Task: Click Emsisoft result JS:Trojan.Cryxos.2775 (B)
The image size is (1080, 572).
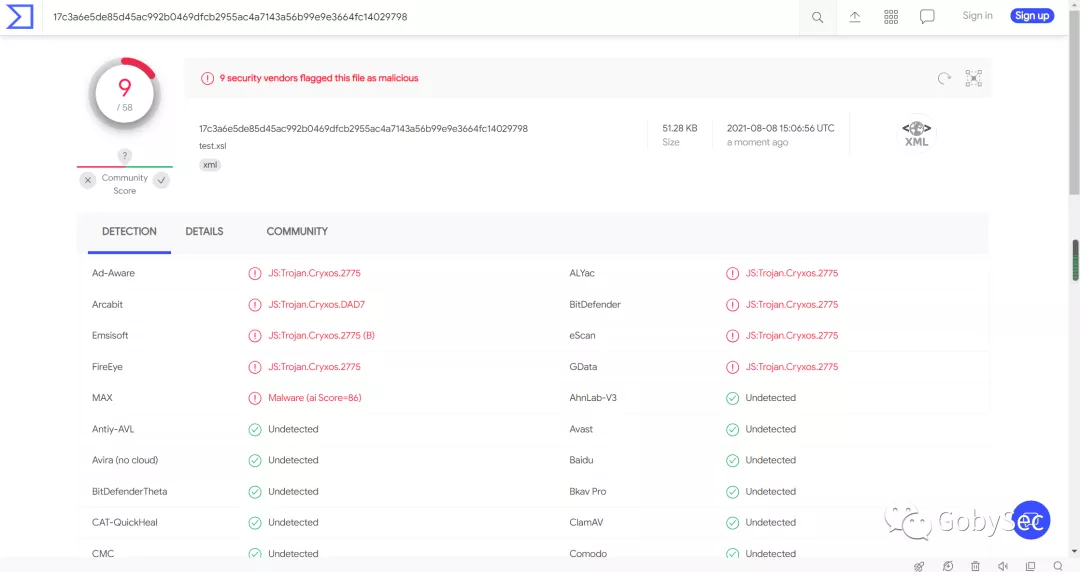Action: tap(321, 336)
